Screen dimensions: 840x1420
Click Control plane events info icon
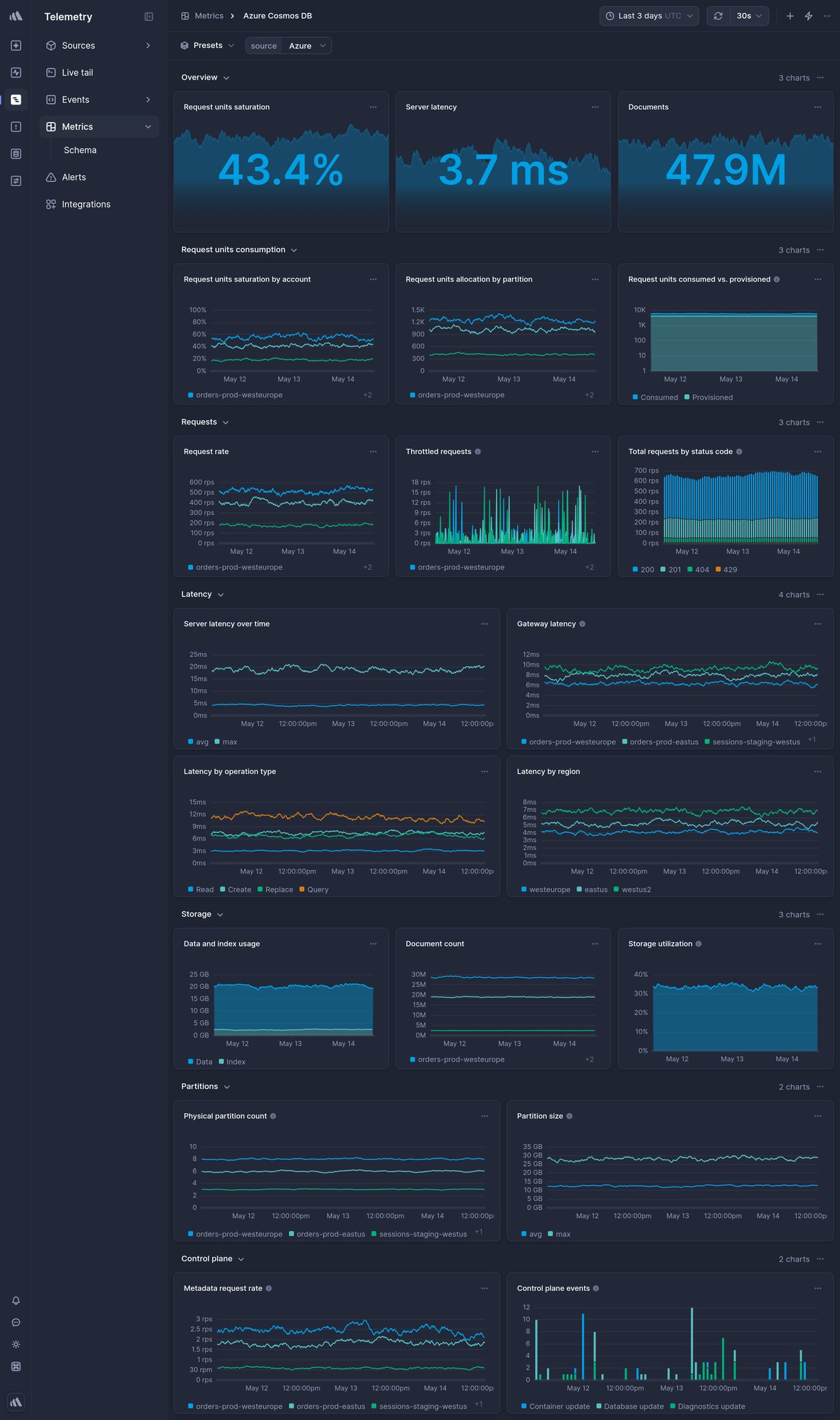pos(596,1289)
